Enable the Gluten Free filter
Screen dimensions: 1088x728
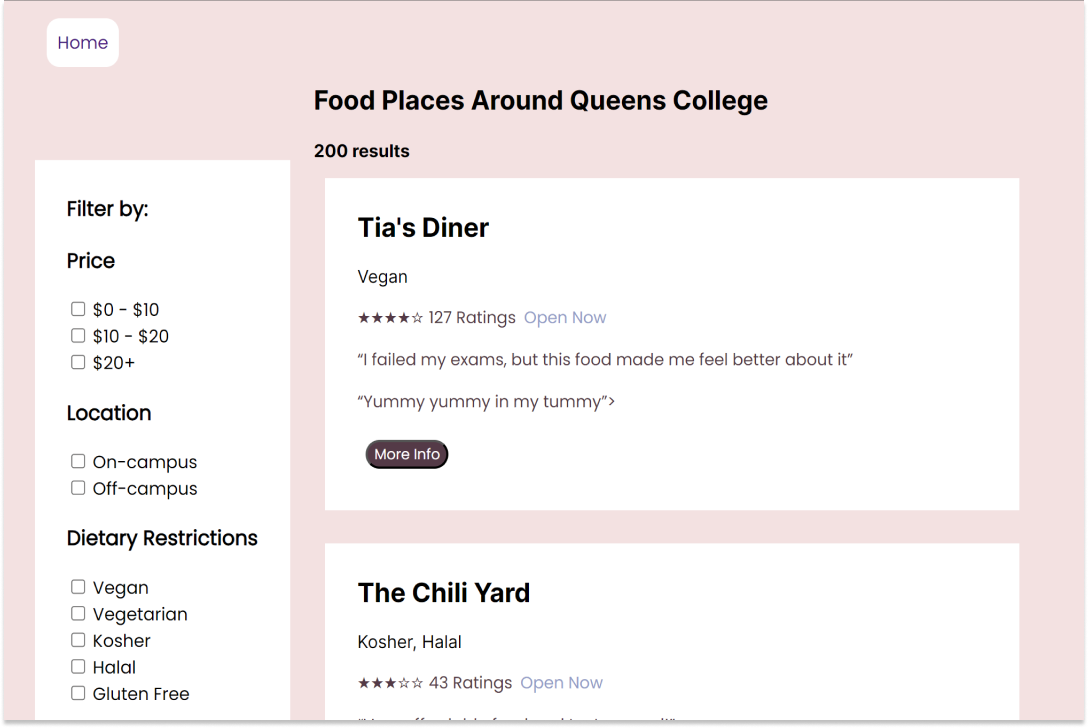(x=78, y=693)
